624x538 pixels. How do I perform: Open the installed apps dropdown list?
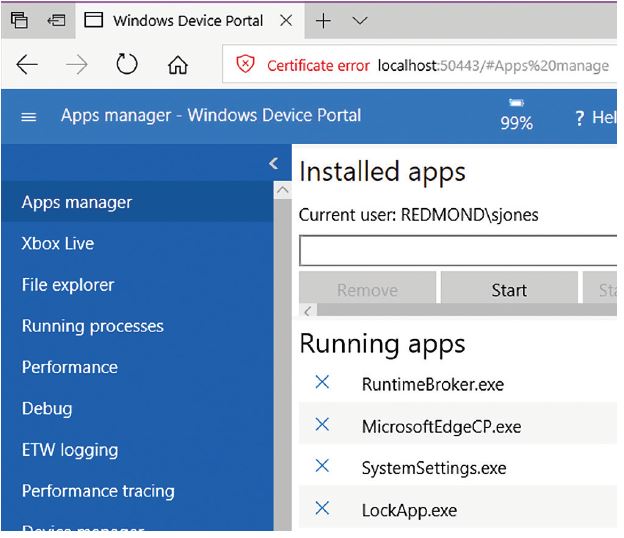[x=458, y=250]
